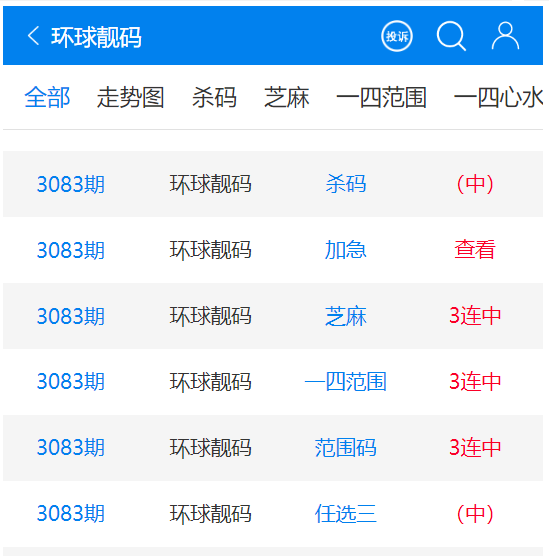Click the 环球靓码 header title
The height and width of the screenshot is (556, 549).
(x=96, y=37)
